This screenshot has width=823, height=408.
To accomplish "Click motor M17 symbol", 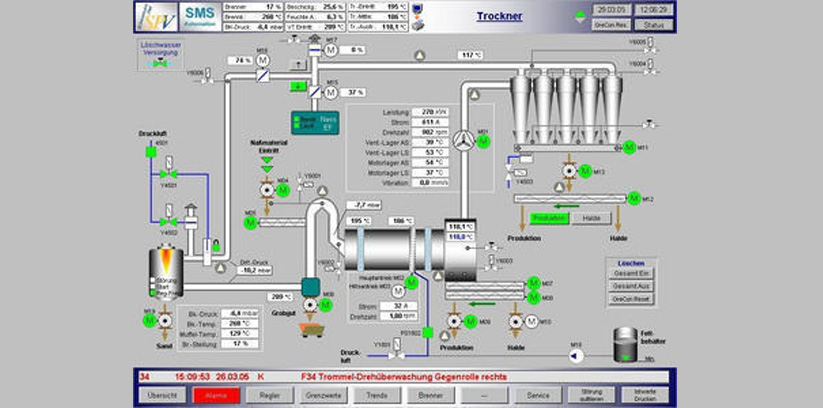I will (x=331, y=50).
